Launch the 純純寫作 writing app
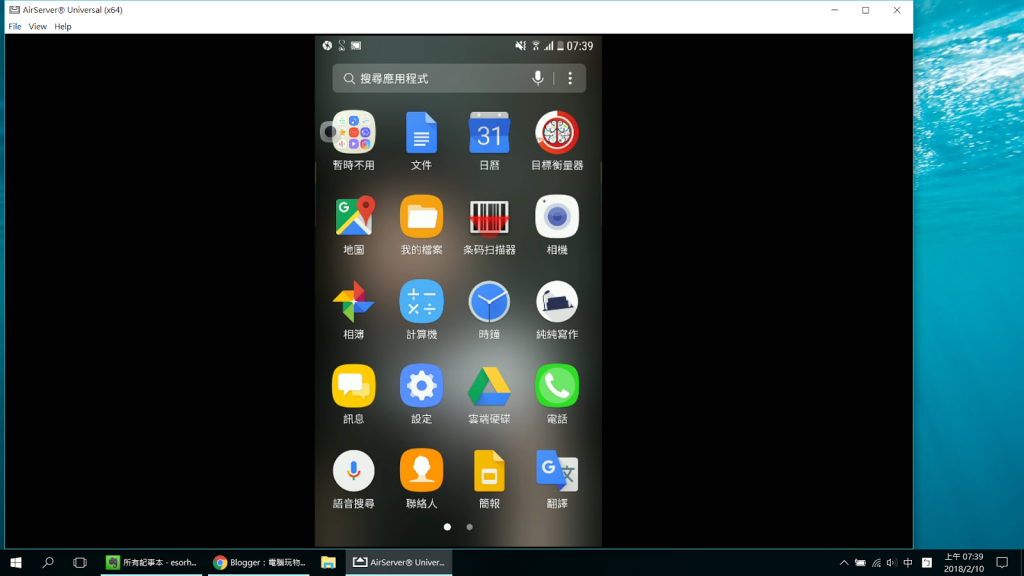The image size is (1024, 576). tap(557, 301)
